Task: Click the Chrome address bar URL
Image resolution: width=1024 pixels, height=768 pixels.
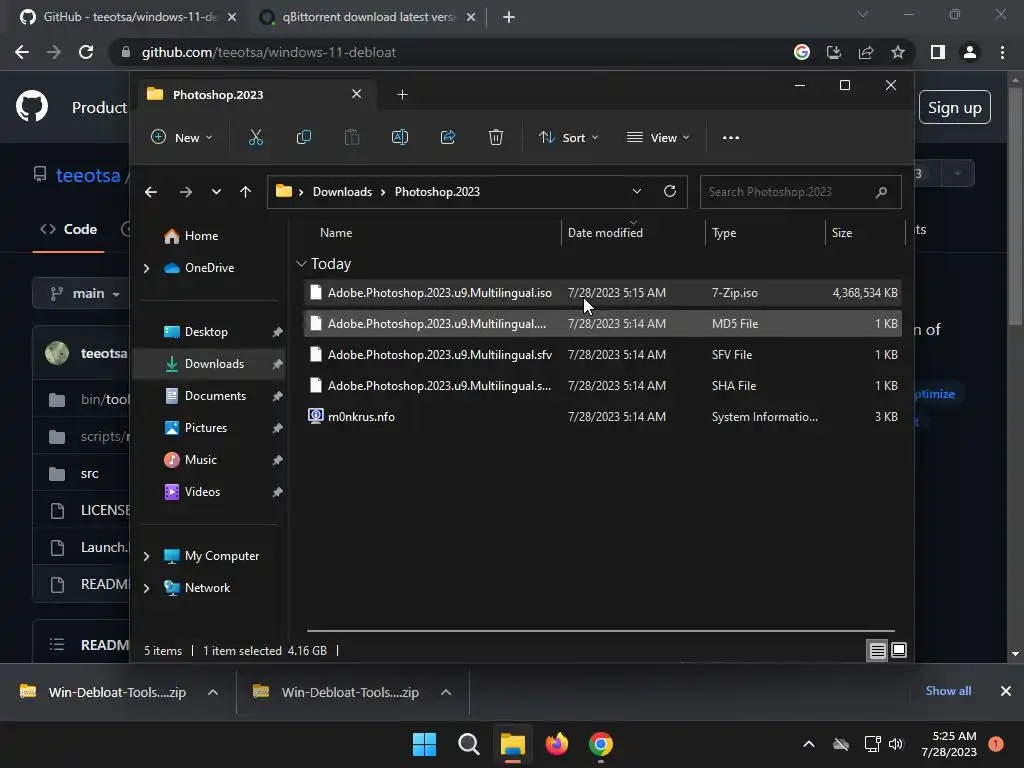Action: click(268, 52)
